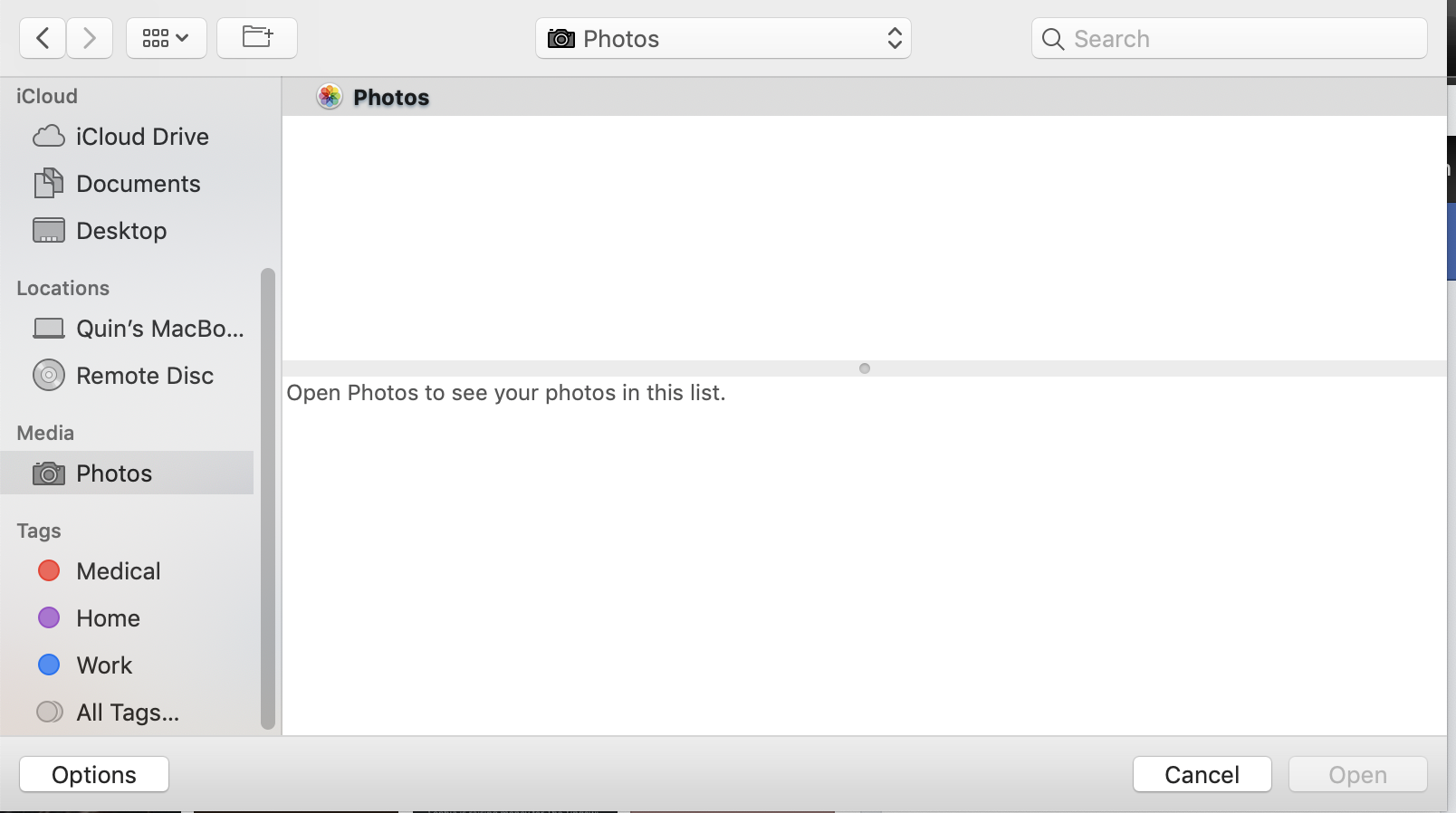
Task: Open iCloud Drive in the sidebar
Action: (142, 137)
